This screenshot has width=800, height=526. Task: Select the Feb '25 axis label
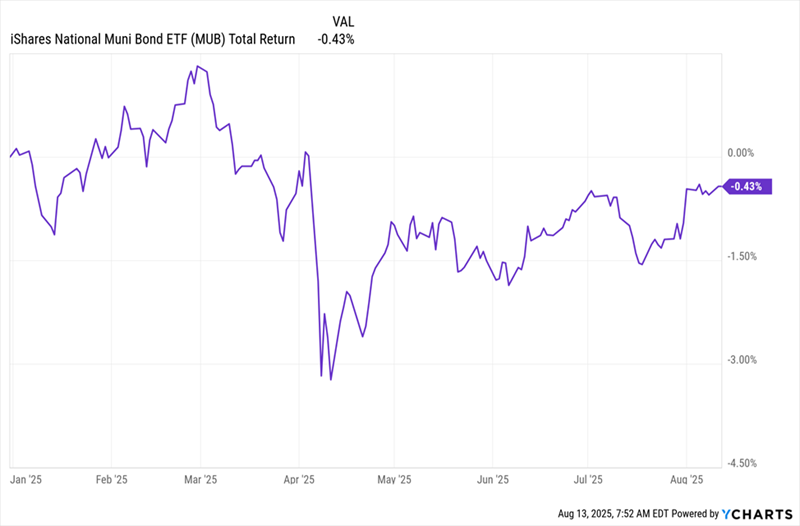112,478
